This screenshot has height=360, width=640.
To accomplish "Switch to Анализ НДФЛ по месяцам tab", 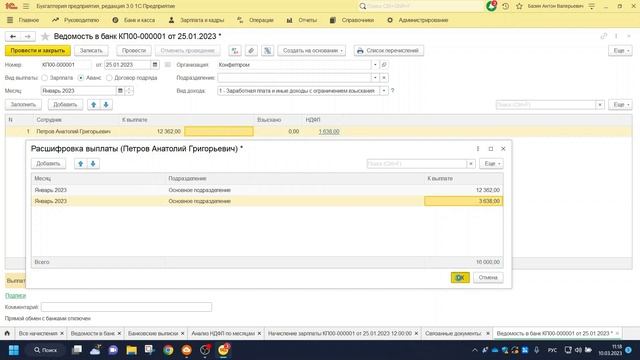I will pyautogui.click(x=223, y=333).
